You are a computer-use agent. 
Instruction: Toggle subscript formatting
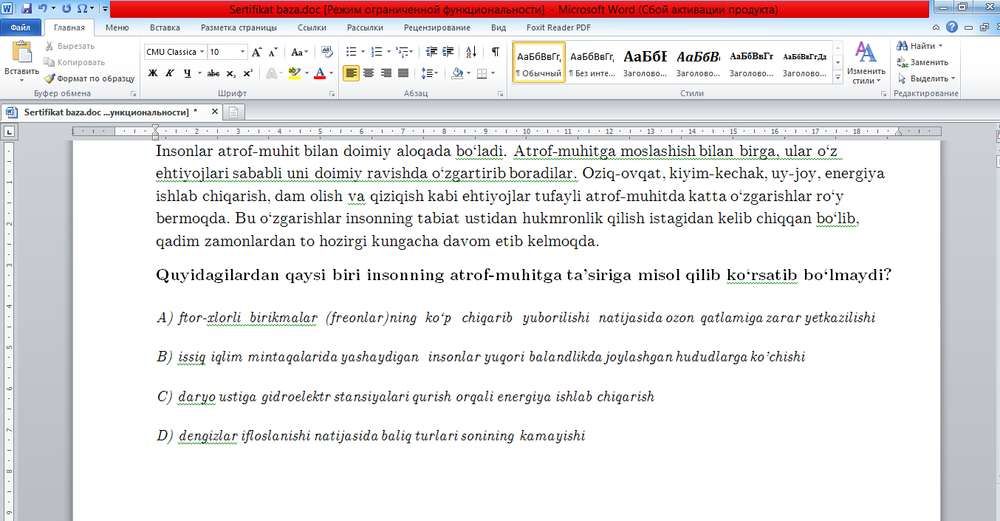(231, 73)
